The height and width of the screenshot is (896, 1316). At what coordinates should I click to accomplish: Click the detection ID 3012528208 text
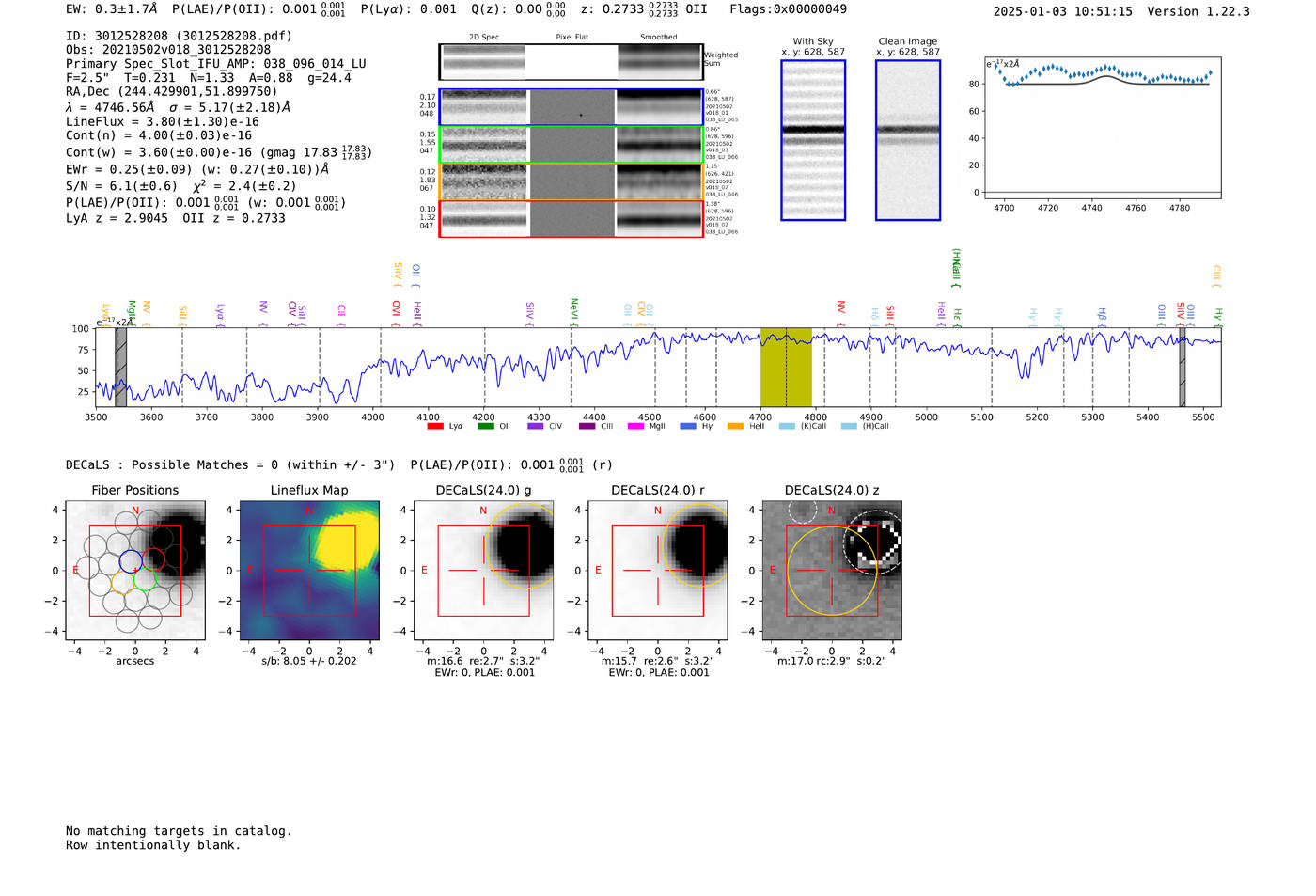[179, 36]
